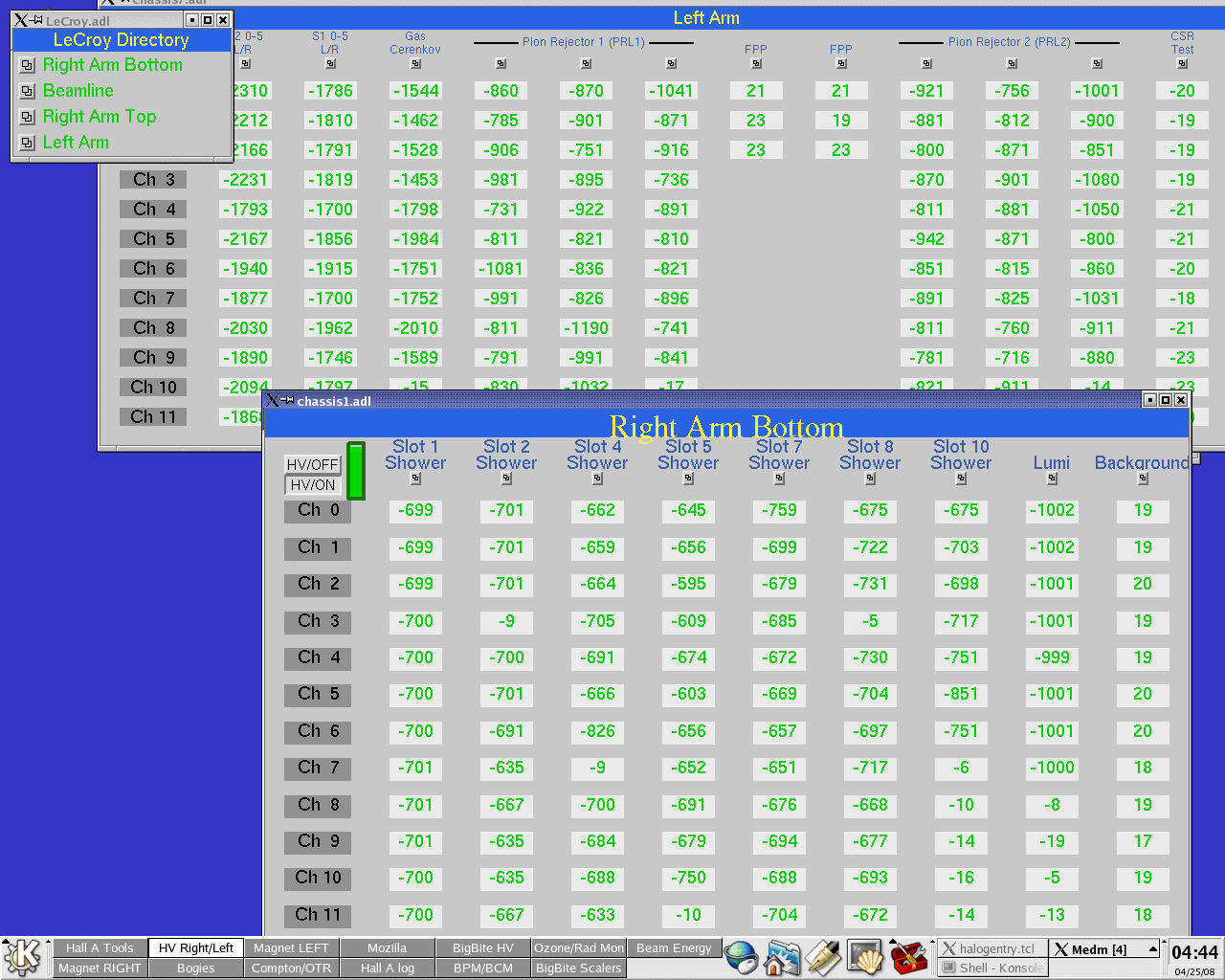The width and height of the screenshot is (1225, 980).
Task: Activate the Shell - Konsole taskbar entry
Action: (x=991, y=969)
